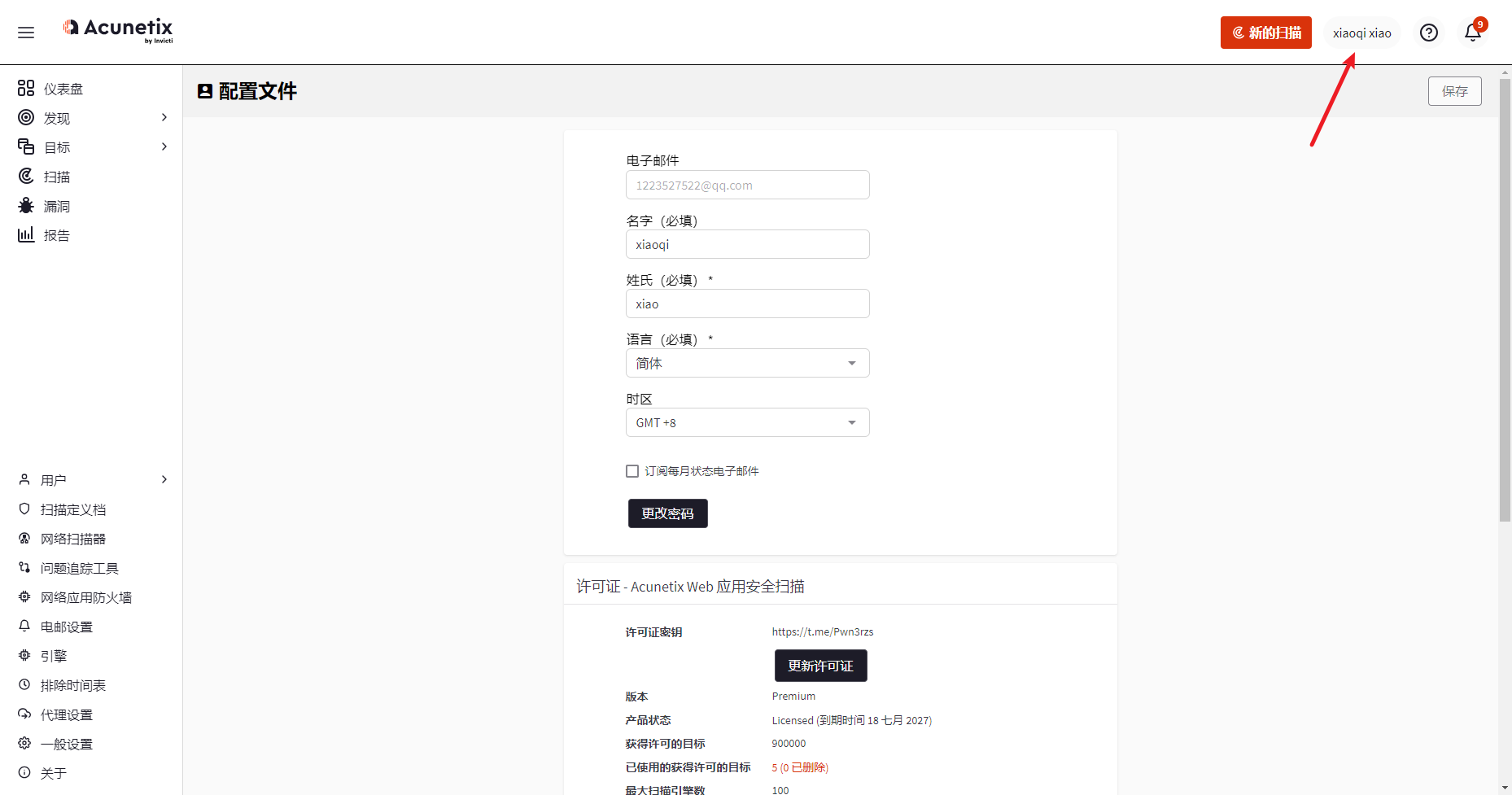This screenshot has height=795, width=1512.
Task: Click the bell icon beside 电邮设置
Action: (x=24, y=626)
